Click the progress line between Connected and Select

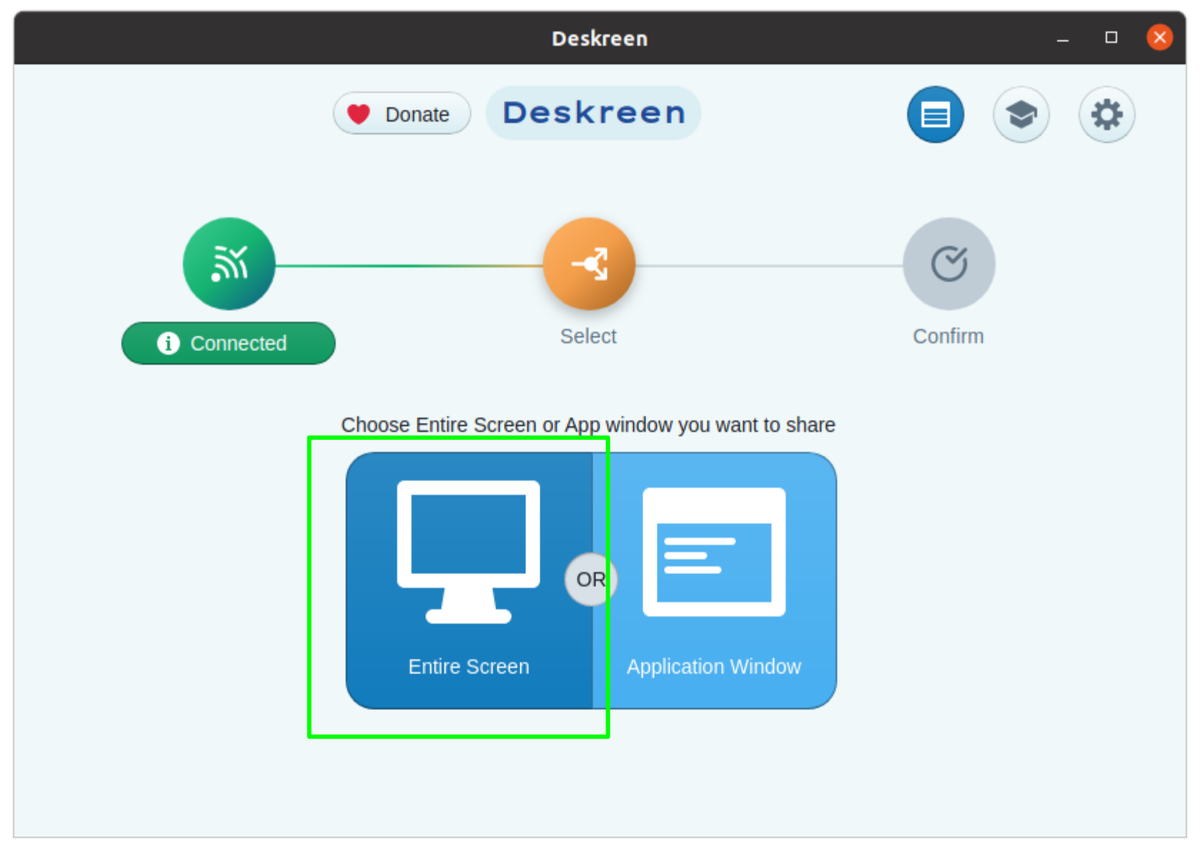[x=410, y=263]
